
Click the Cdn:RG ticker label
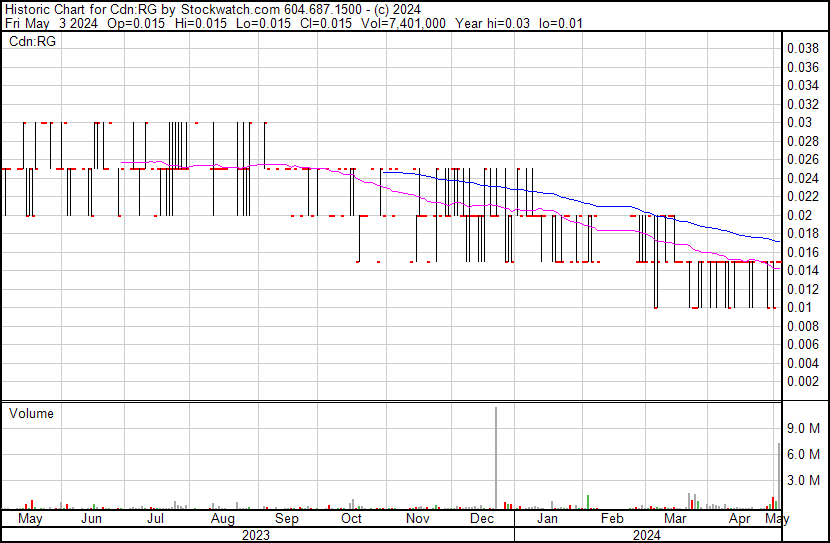tap(32, 41)
